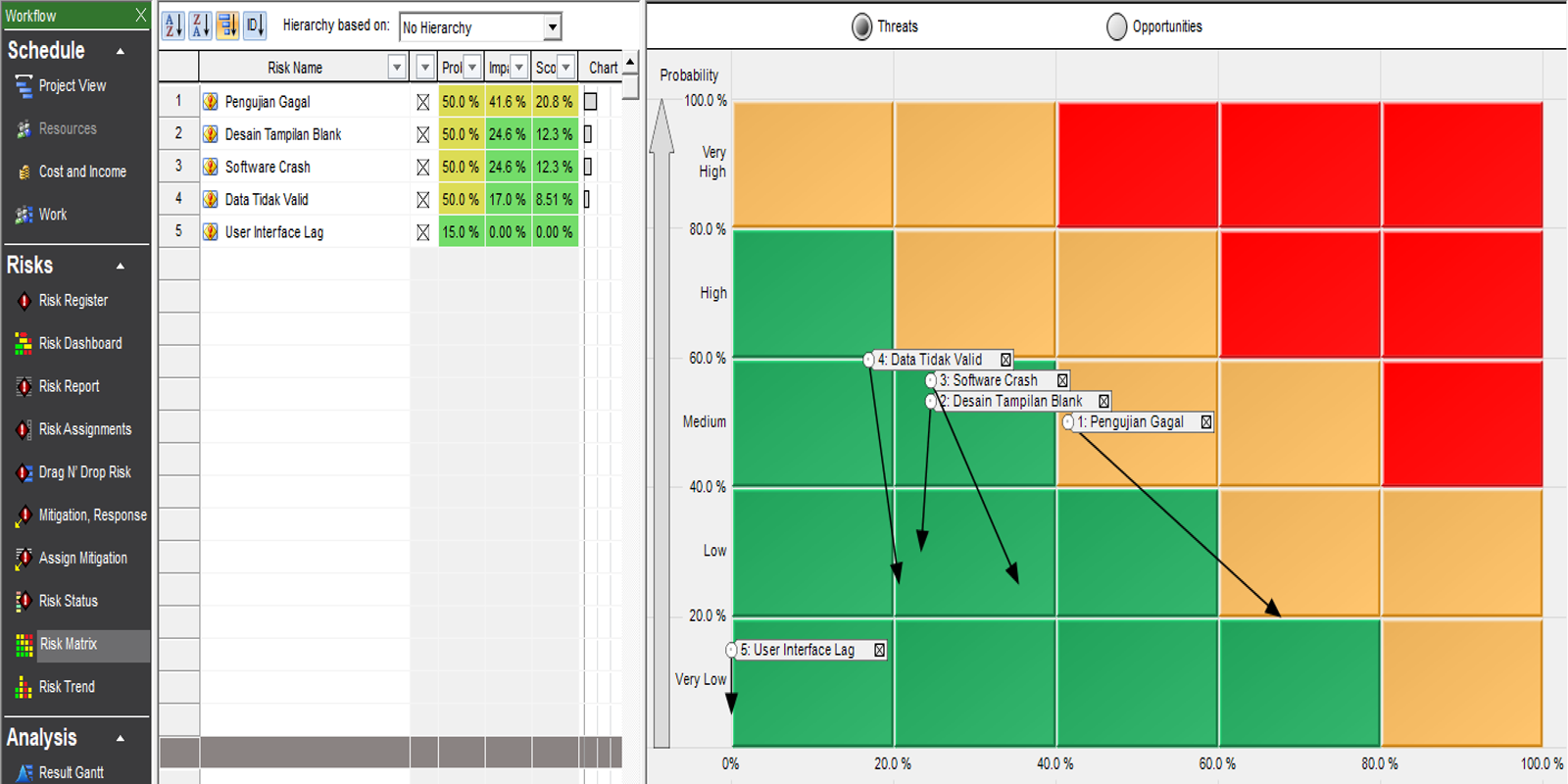Screen dimensions: 1568x784
Task: Open the Risk Trend view
Action: [x=67, y=687]
